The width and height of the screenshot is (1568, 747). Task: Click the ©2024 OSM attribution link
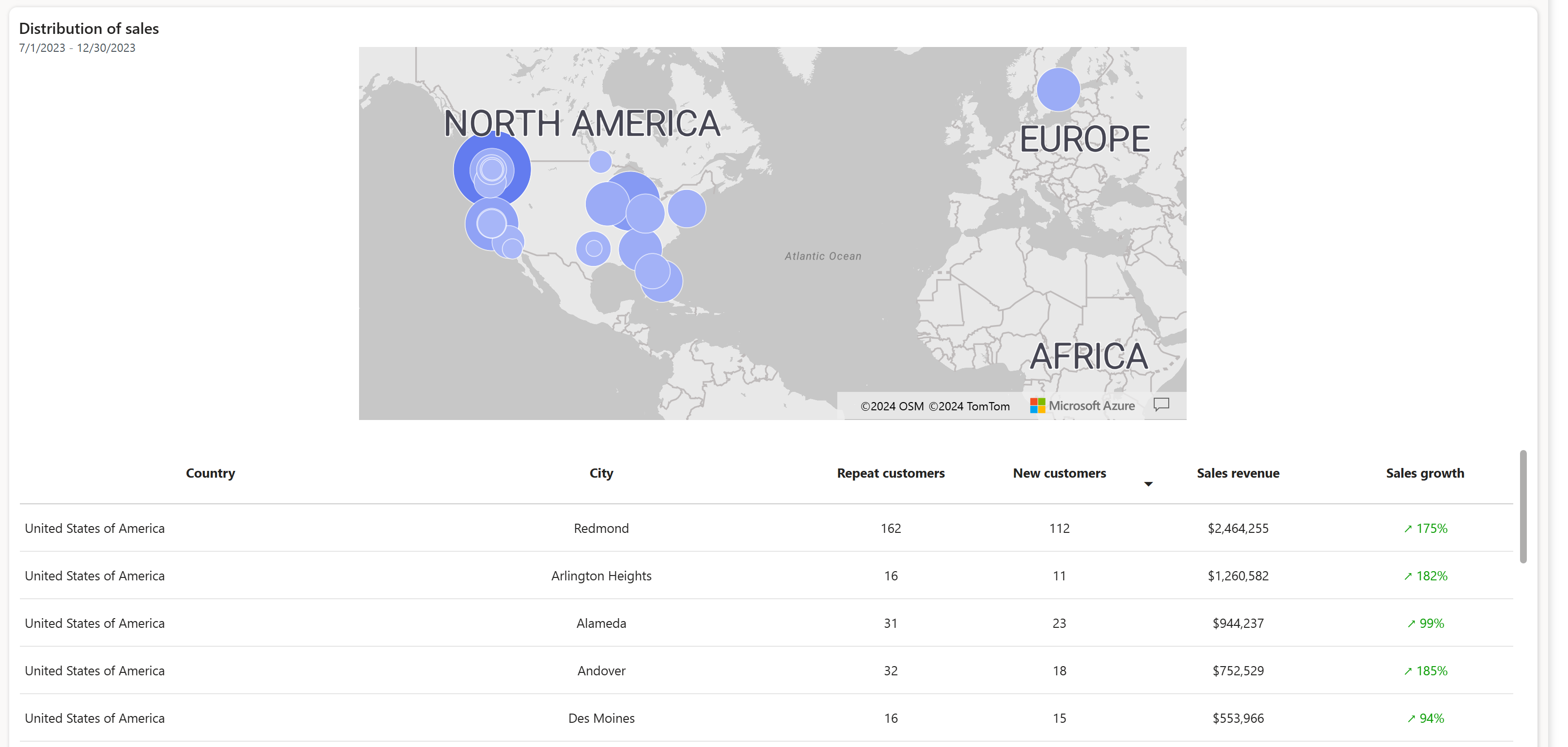(x=892, y=406)
